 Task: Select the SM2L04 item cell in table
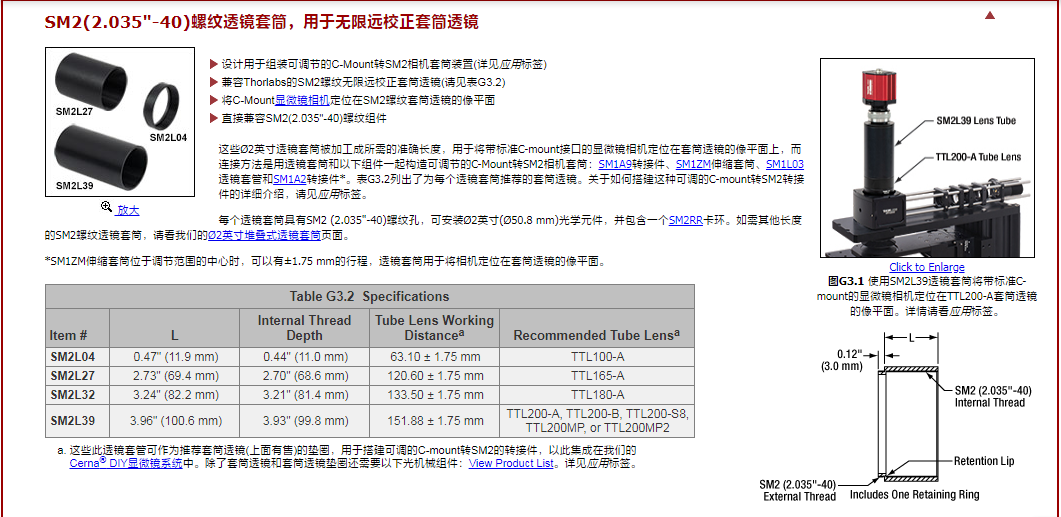point(73,356)
